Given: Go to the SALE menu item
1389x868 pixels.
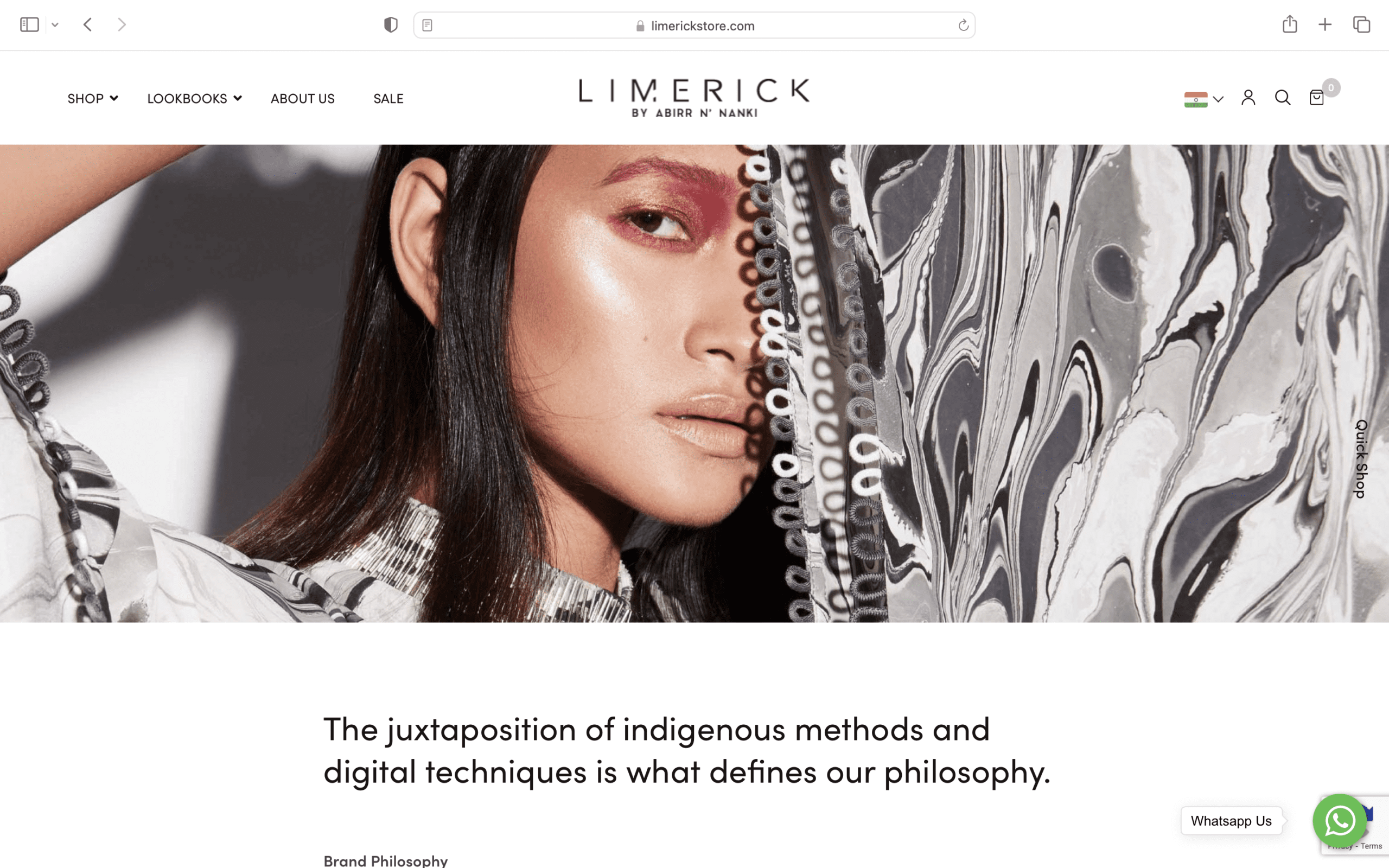Looking at the screenshot, I should pyautogui.click(x=388, y=99).
